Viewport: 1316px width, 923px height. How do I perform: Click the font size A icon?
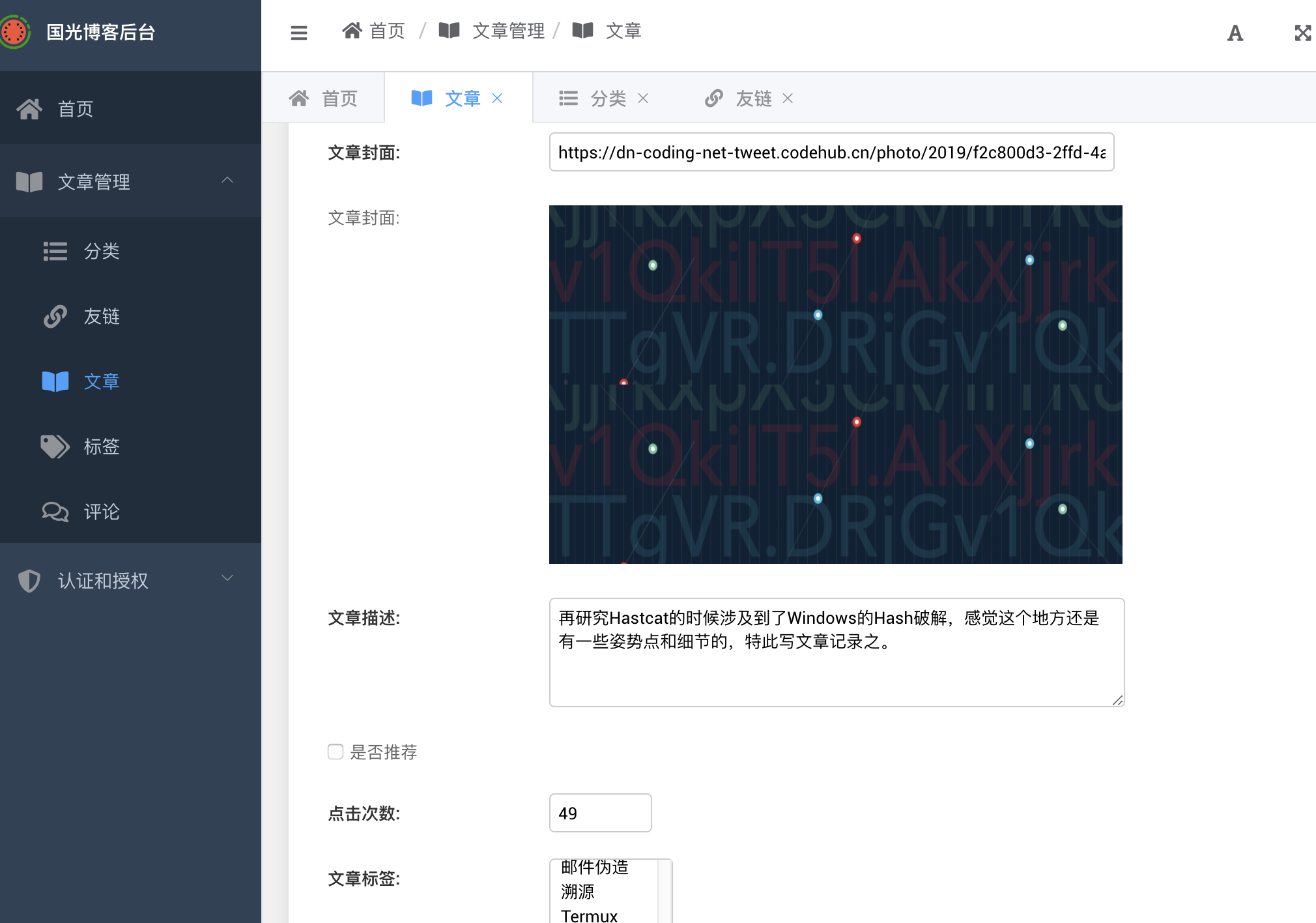(x=1235, y=33)
